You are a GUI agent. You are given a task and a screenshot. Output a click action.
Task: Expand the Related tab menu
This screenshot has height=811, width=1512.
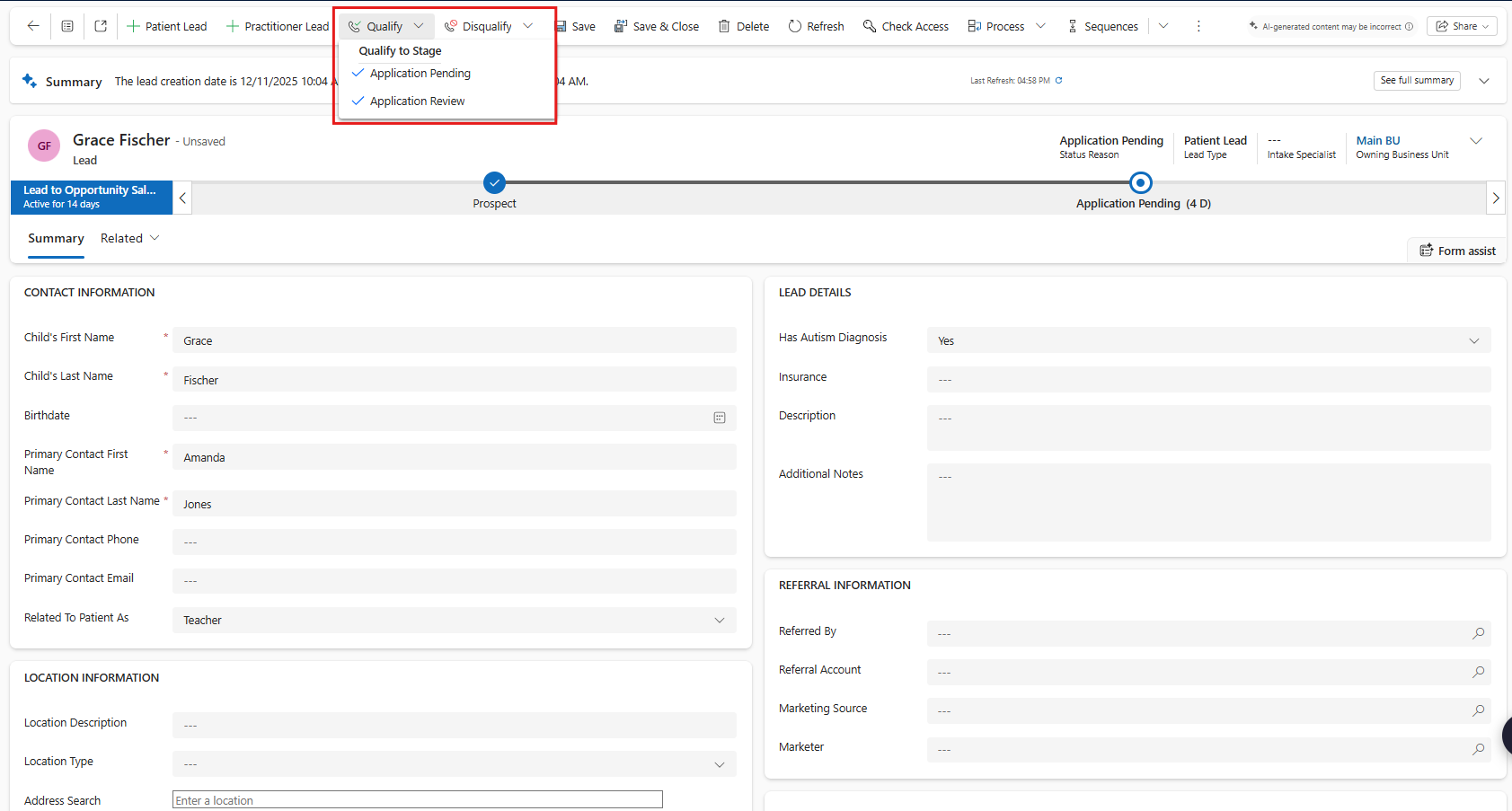point(130,238)
